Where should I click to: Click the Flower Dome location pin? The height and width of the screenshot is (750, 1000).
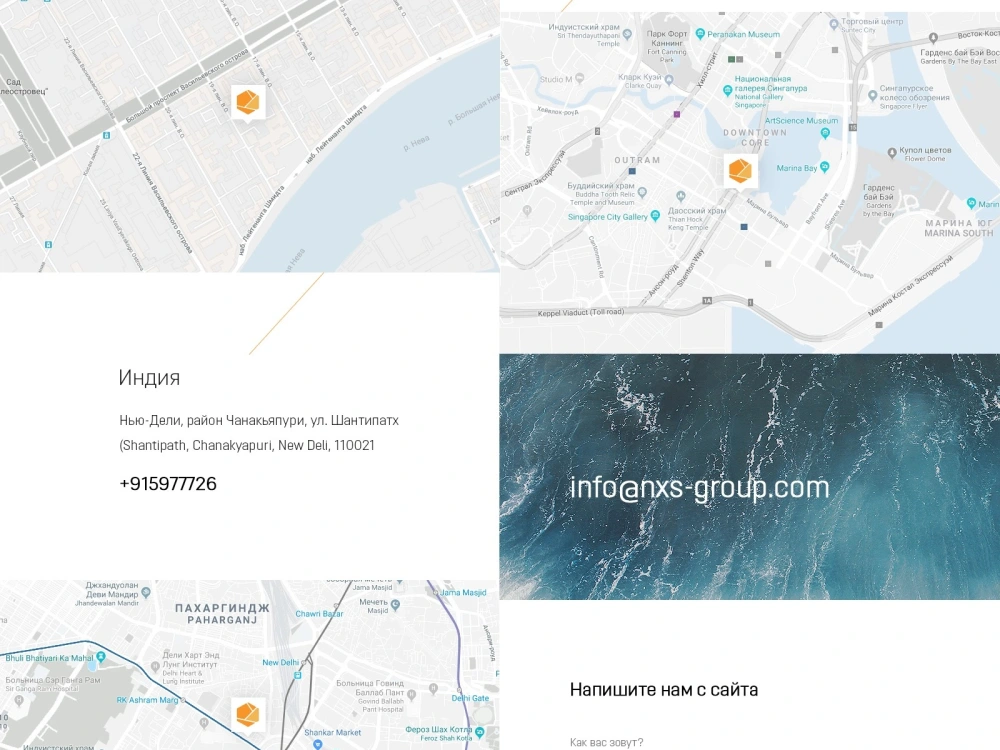coord(892,152)
